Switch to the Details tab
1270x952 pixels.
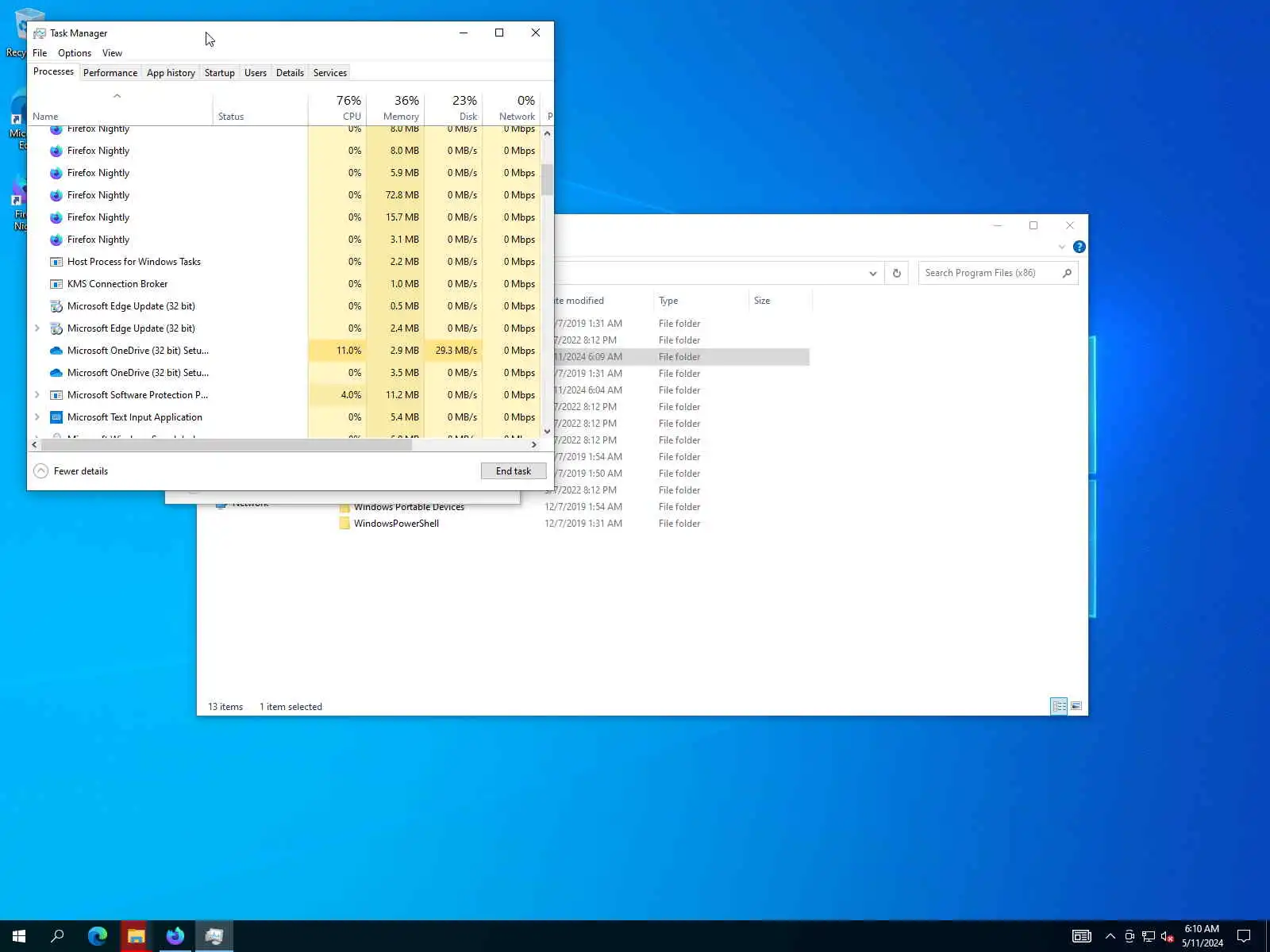pos(290,73)
